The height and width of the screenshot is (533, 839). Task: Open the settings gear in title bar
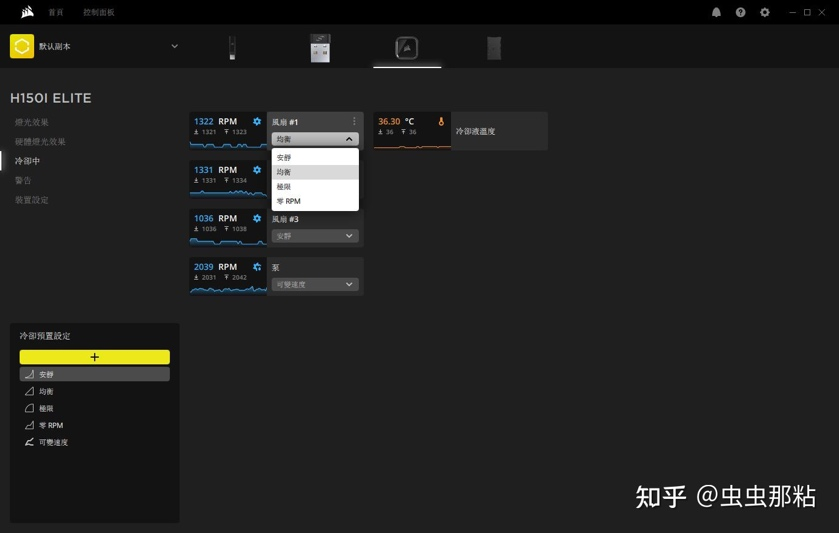point(765,12)
